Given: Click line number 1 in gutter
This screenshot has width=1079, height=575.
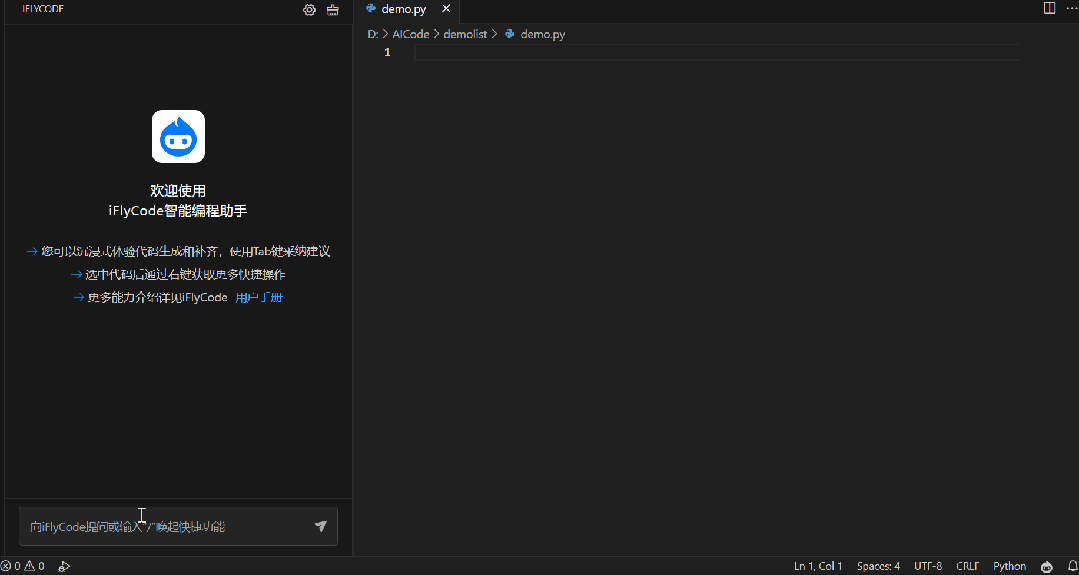Looking at the screenshot, I should (x=387, y=52).
